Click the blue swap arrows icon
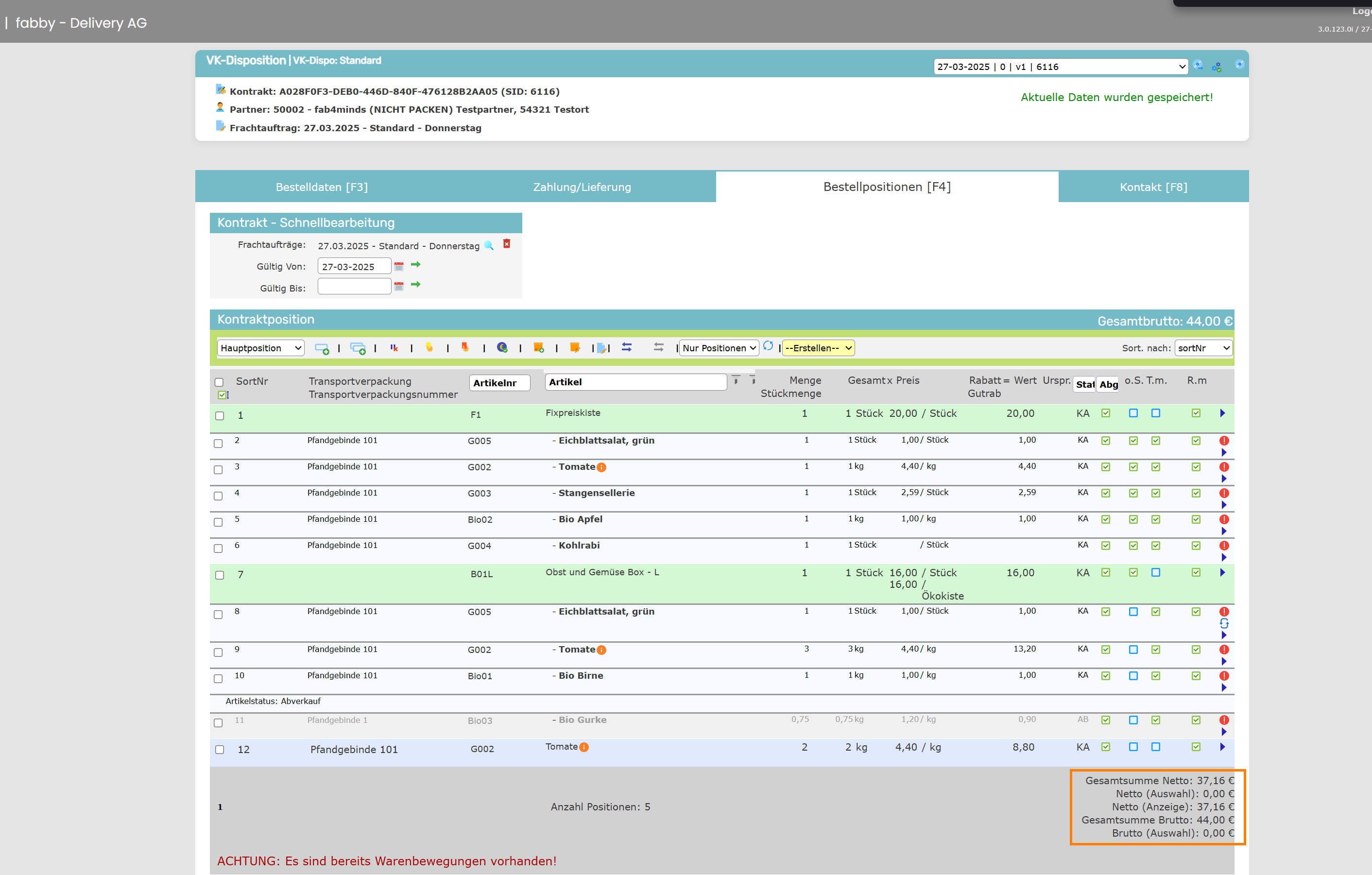Viewport: 1372px width, 875px height. click(x=627, y=347)
